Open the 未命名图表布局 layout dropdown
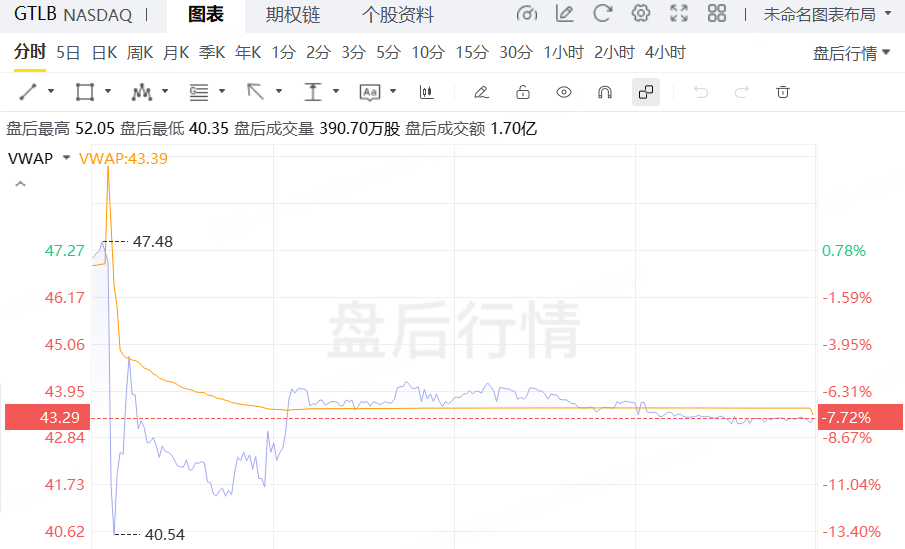 (x=826, y=14)
